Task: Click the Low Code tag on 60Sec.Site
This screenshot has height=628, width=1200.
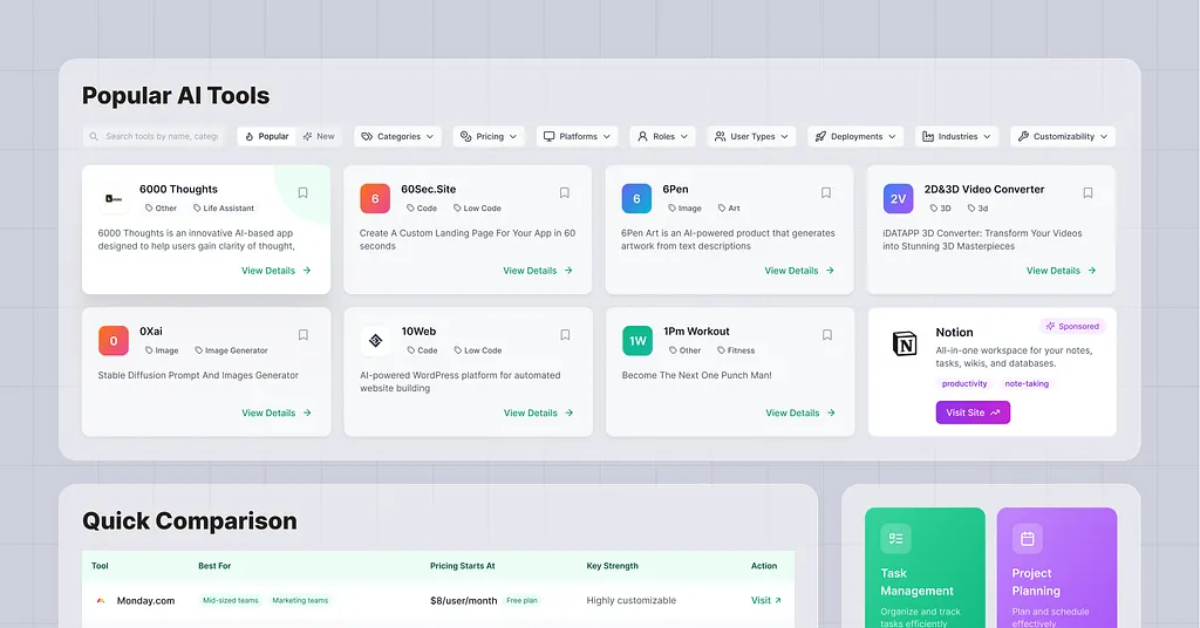Action: coord(477,208)
